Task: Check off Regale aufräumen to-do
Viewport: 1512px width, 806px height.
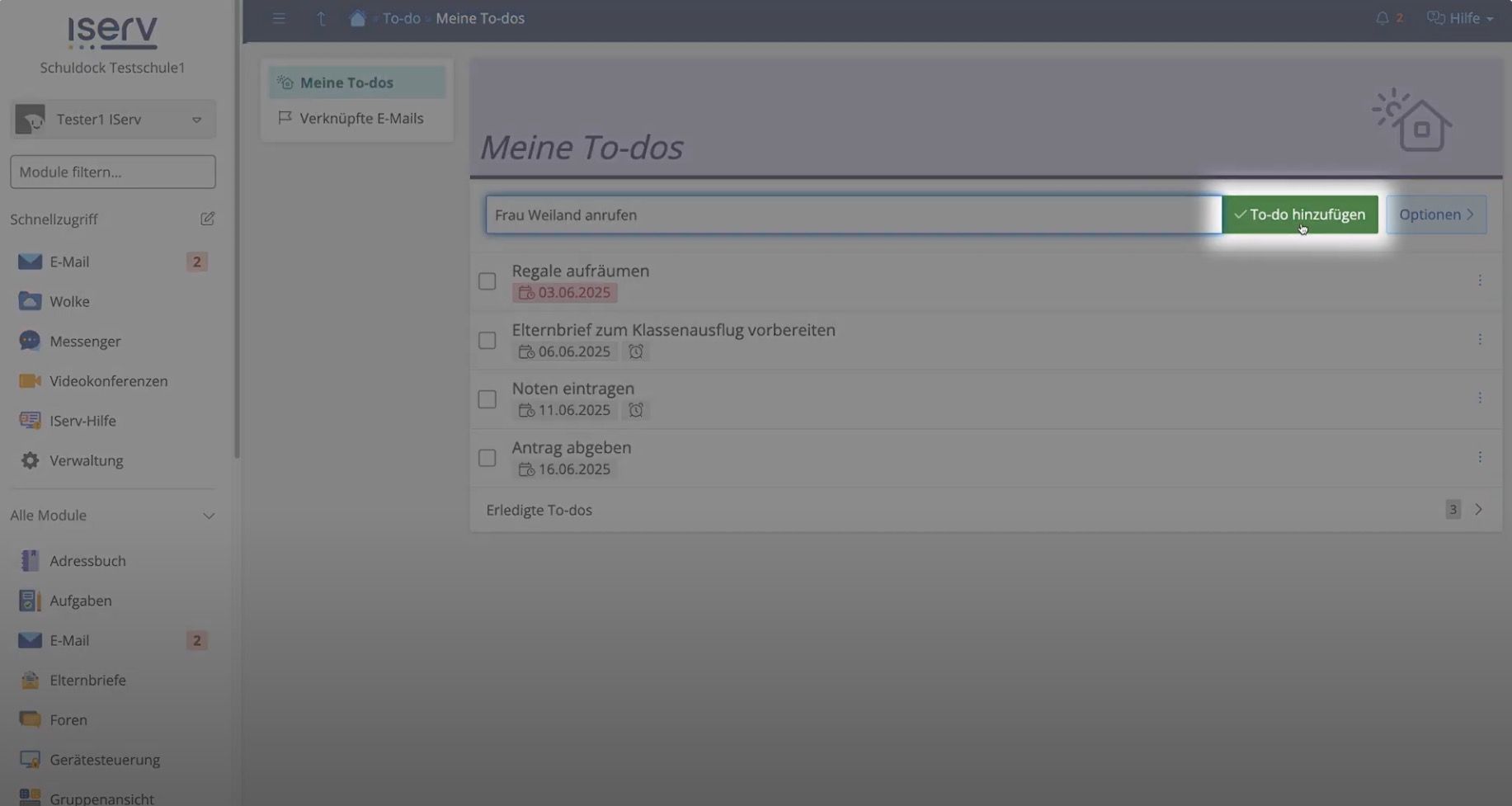Action: 488,281
